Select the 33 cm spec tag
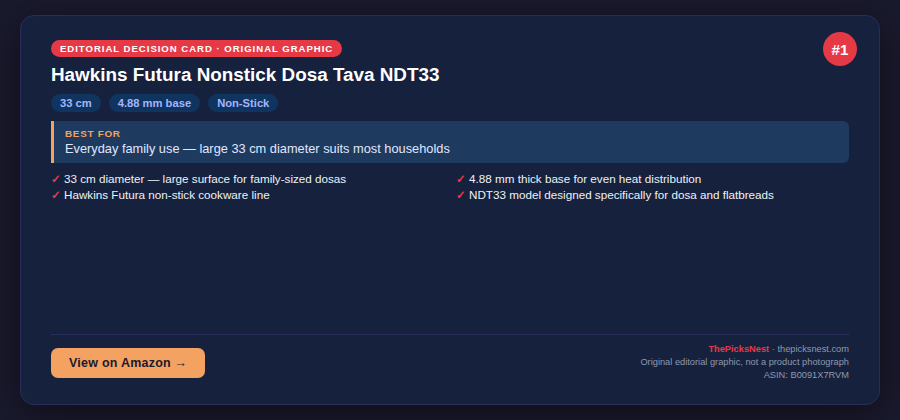900x420 pixels. pos(76,103)
